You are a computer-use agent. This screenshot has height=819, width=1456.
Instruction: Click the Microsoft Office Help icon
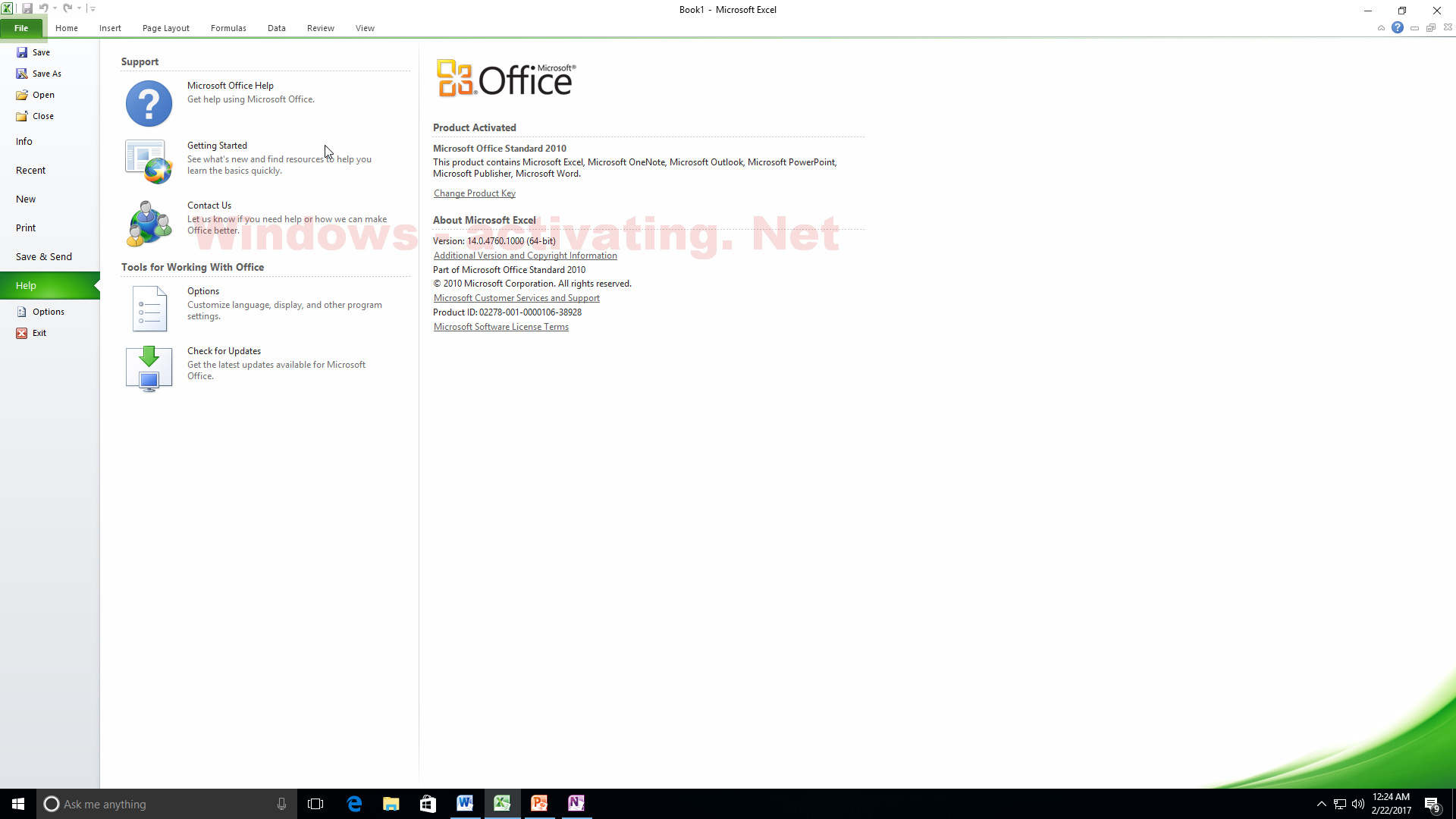click(148, 103)
